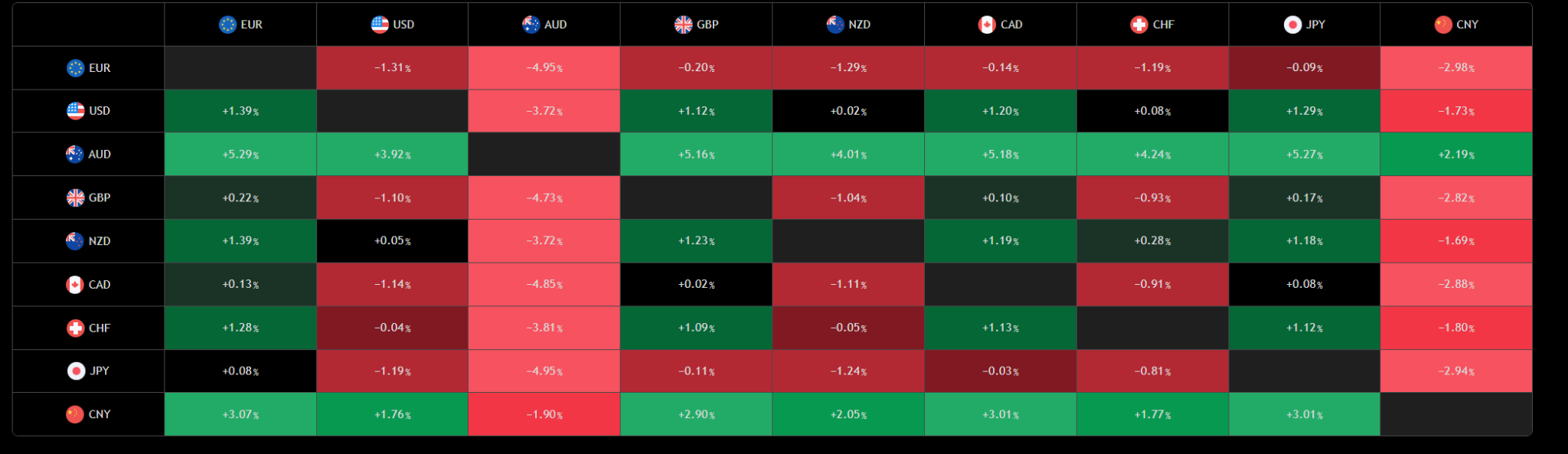Click the CNY flag icon in column header
This screenshot has width=1568, height=454.
tap(1443, 24)
